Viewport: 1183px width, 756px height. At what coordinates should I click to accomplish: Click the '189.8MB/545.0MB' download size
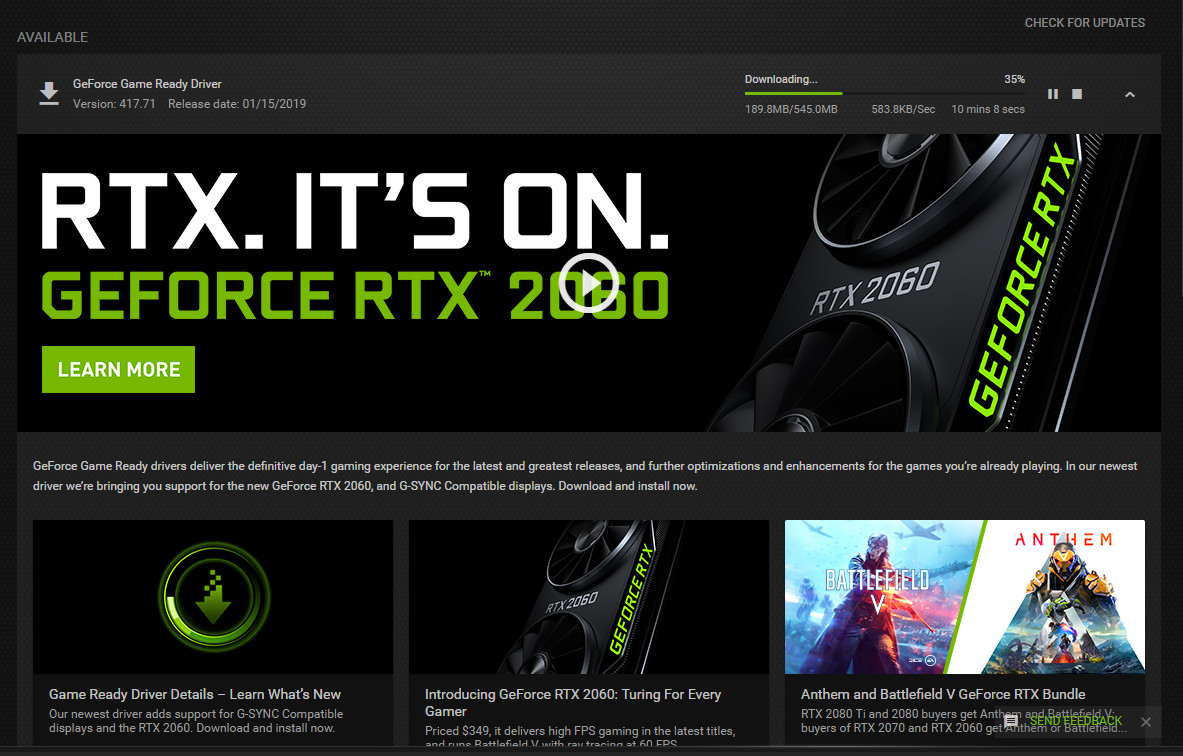tap(791, 109)
